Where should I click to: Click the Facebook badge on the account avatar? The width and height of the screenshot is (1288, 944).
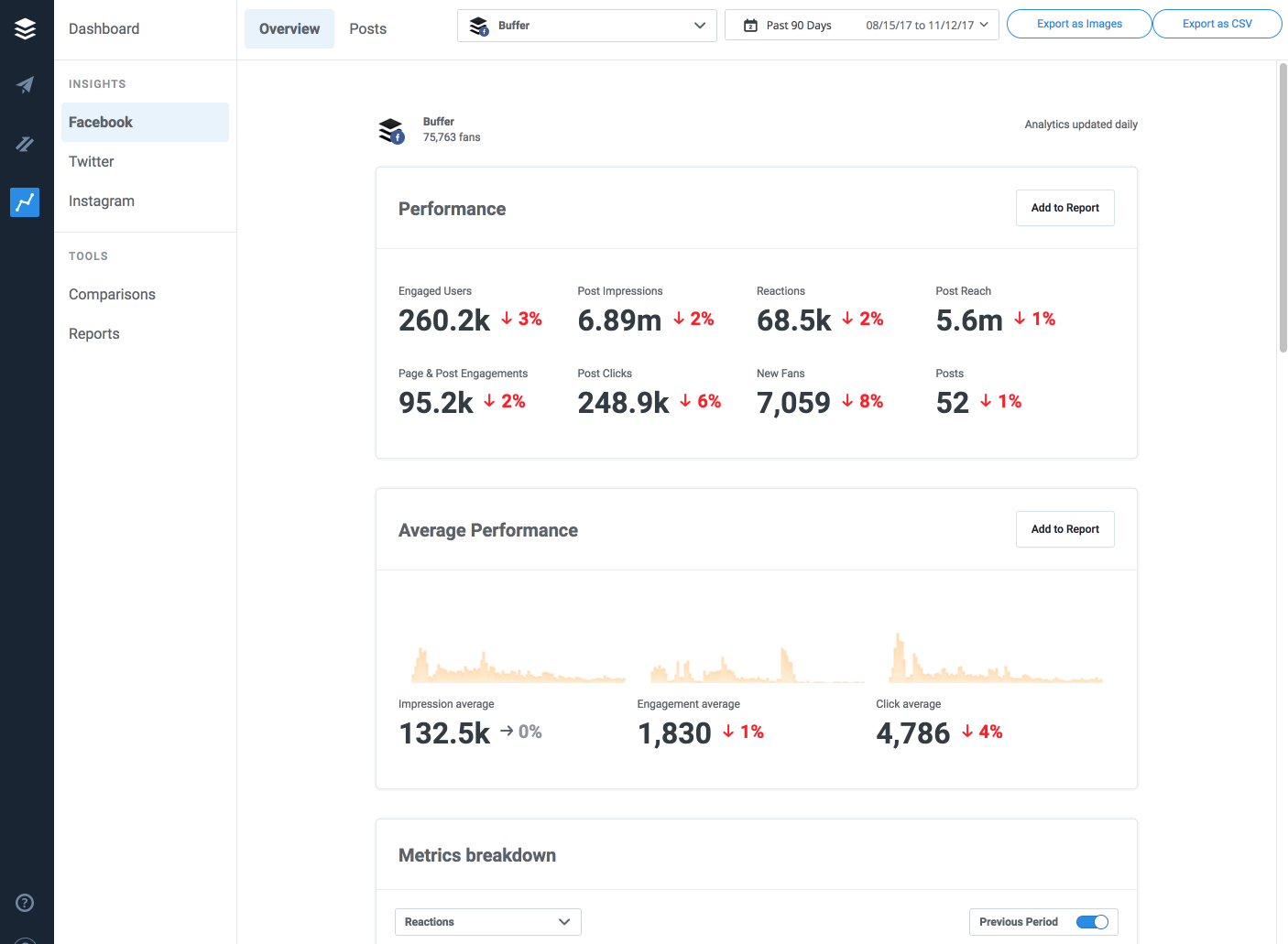coord(397,137)
